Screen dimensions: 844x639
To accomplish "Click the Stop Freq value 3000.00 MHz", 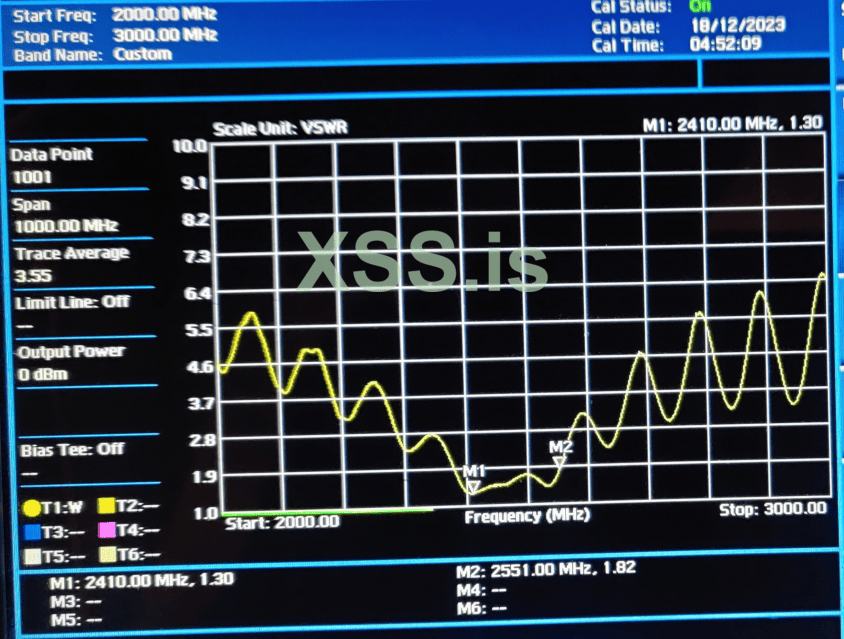I will pyautogui.click(x=165, y=35).
